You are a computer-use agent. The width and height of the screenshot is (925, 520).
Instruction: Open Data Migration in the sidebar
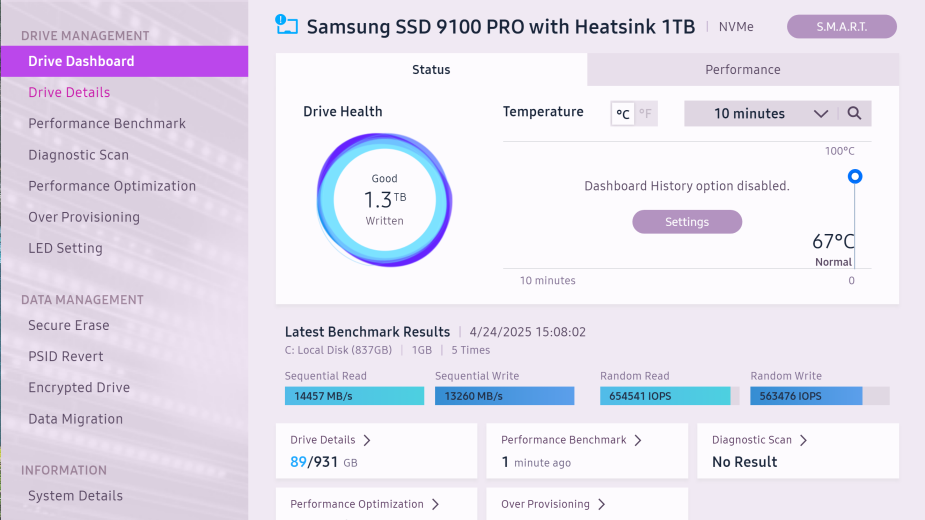point(76,419)
